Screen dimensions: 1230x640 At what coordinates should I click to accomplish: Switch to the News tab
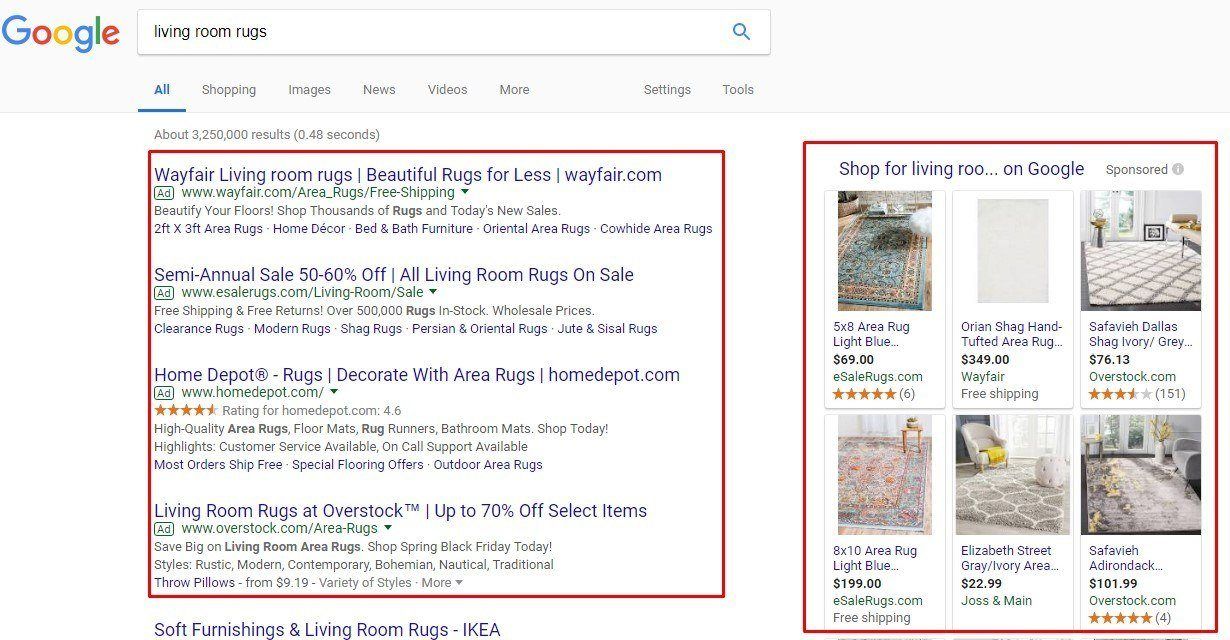[x=379, y=89]
